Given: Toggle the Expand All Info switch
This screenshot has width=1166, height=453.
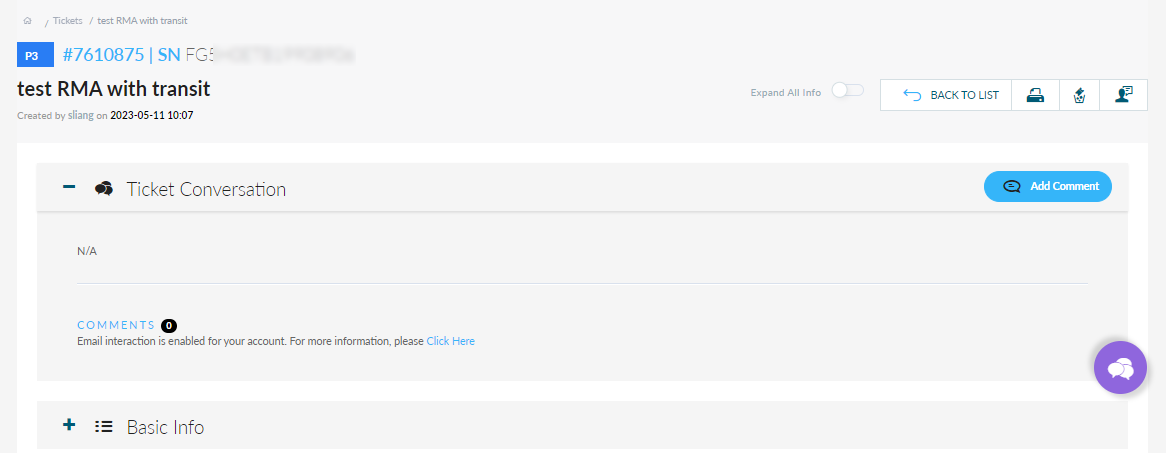Looking at the screenshot, I should pos(847,91).
